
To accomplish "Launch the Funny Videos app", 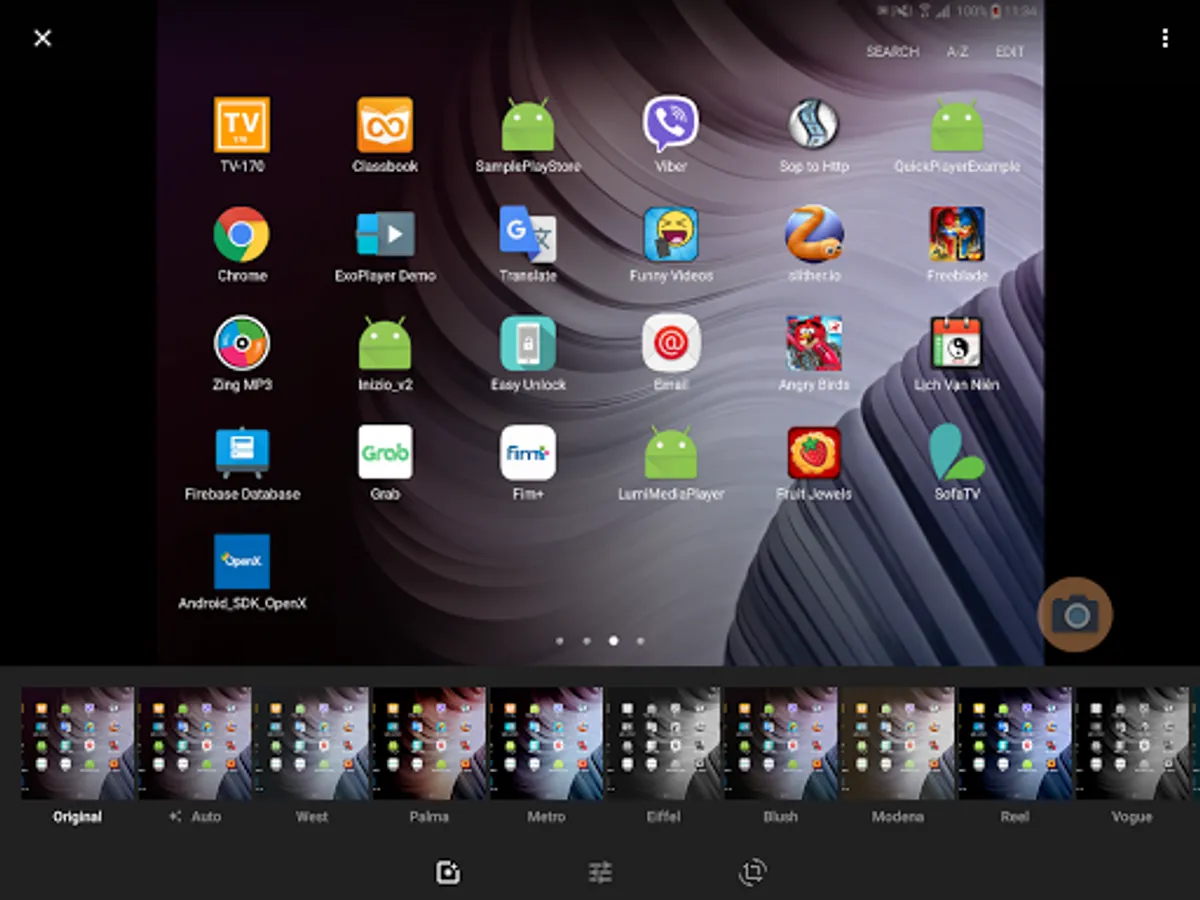I will [x=671, y=234].
